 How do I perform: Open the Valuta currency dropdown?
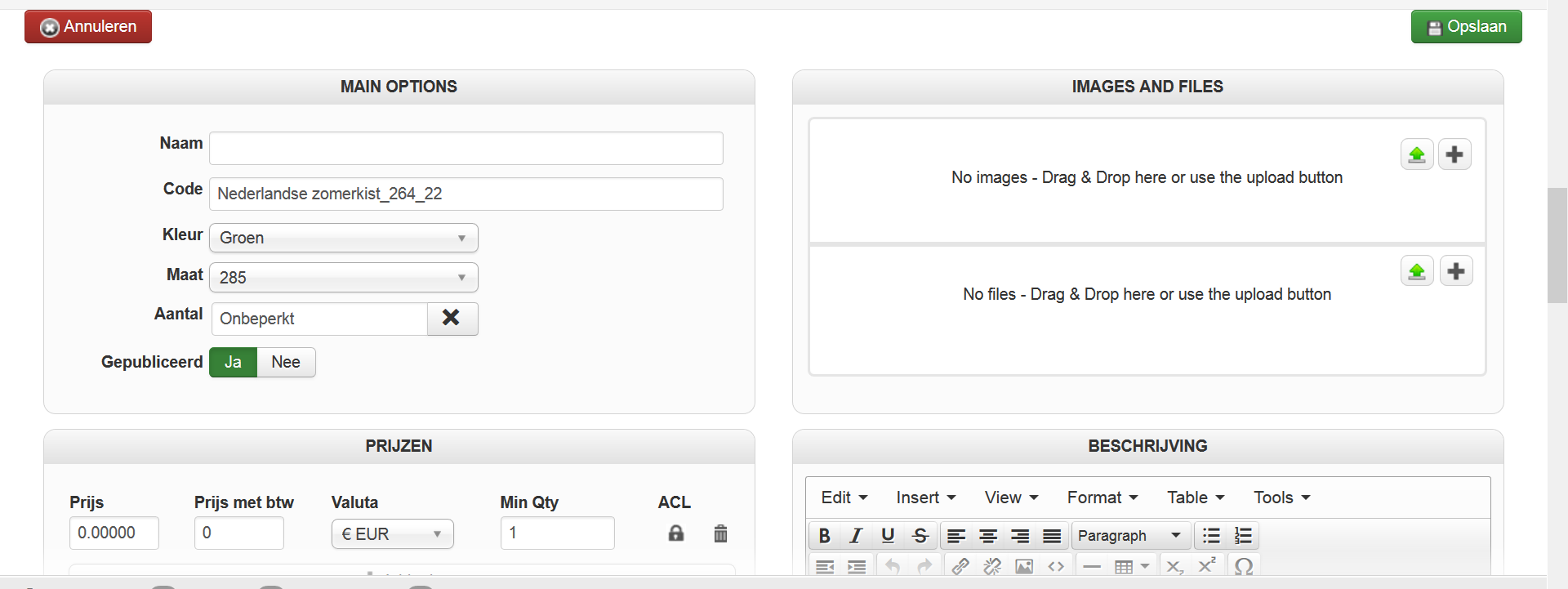[392, 534]
